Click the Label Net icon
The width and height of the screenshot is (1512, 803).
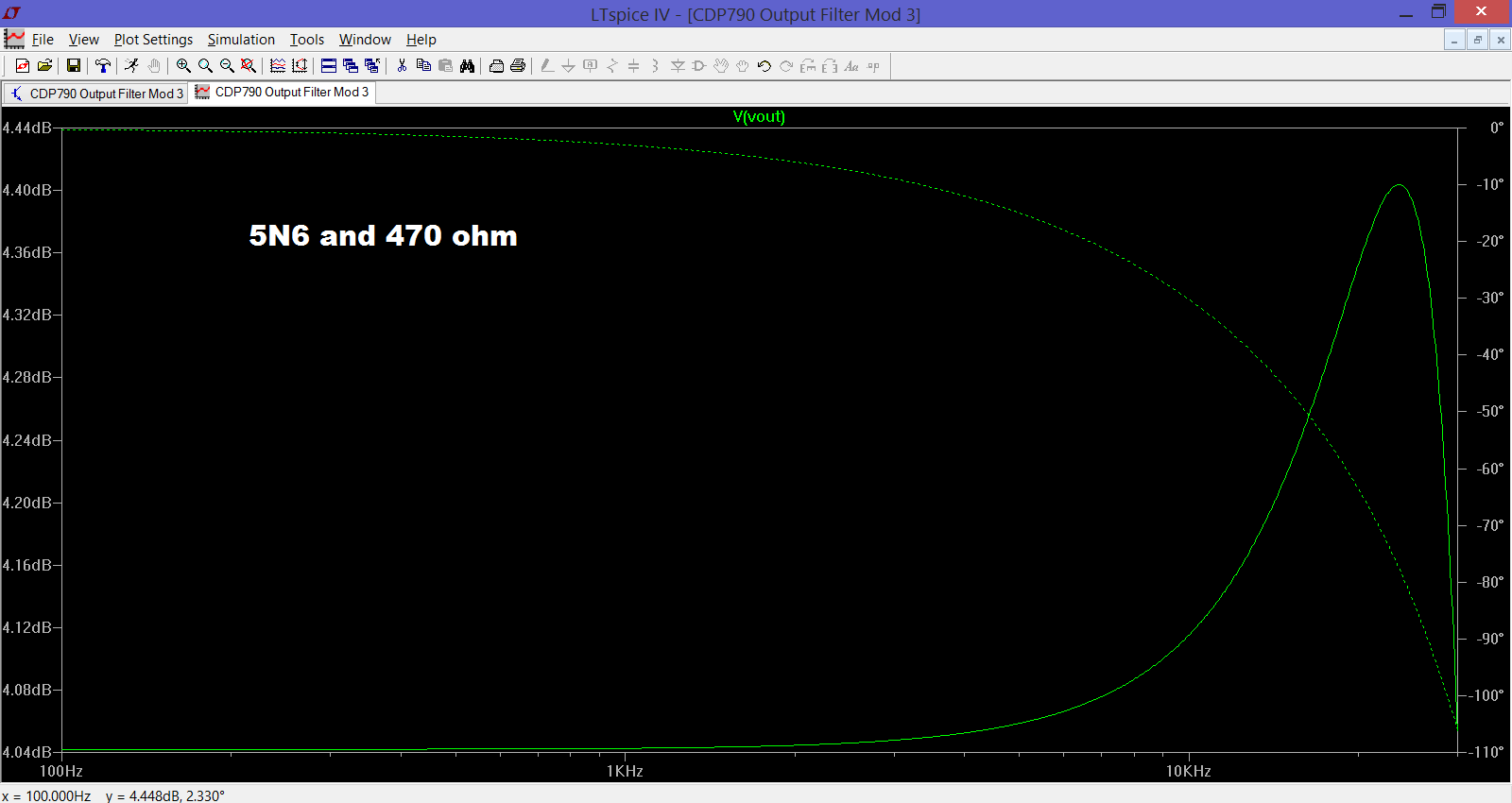point(590,65)
